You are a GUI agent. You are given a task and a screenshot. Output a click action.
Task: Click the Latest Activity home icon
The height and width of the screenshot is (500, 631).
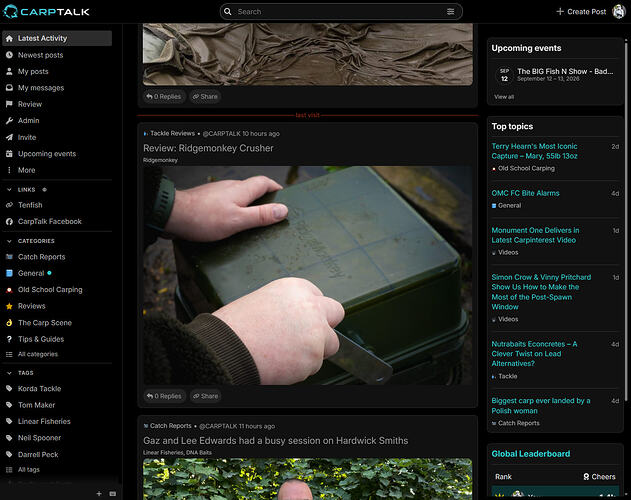(x=9, y=39)
